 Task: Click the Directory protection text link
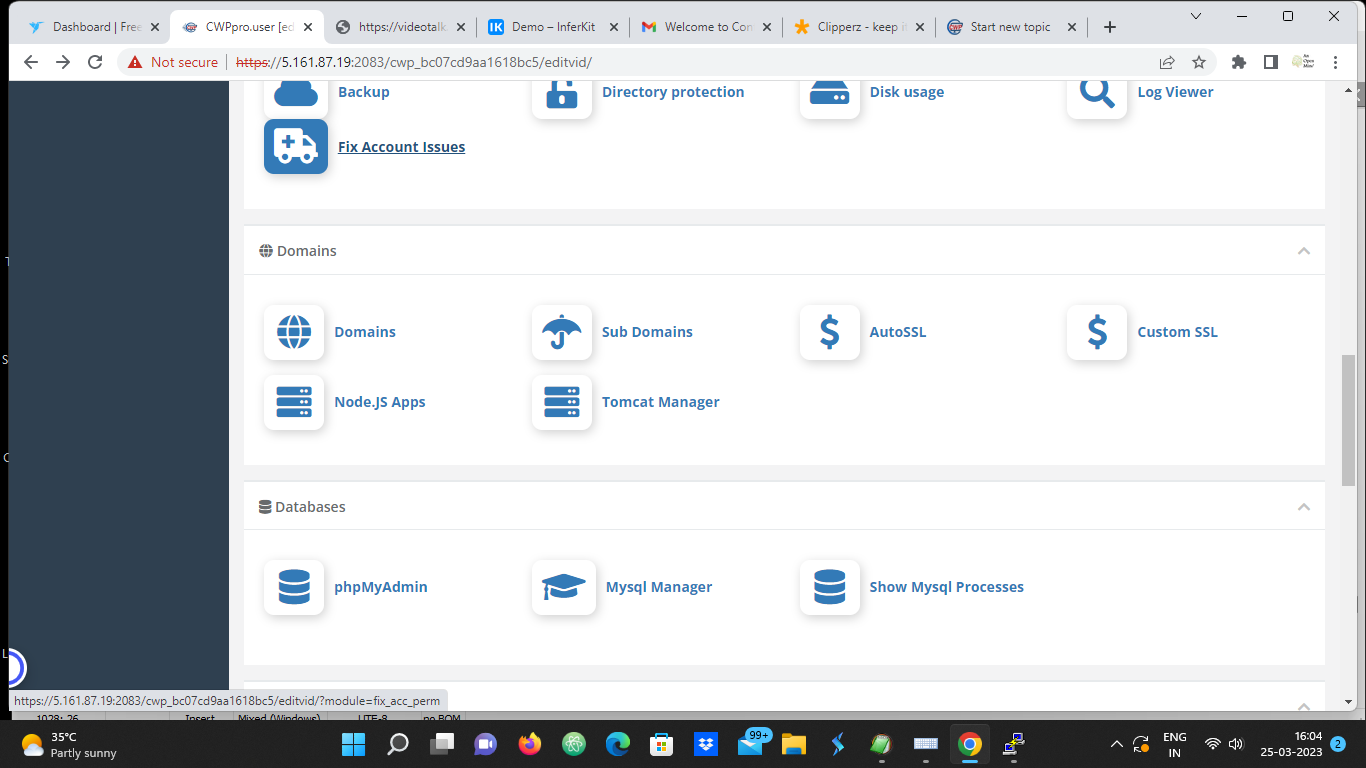point(673,92)
